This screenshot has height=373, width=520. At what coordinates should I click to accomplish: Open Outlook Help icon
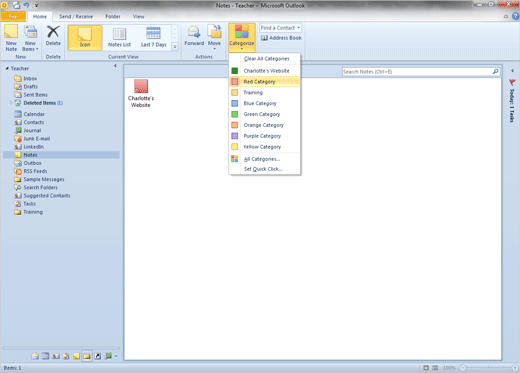pyautogui.click(x=515, y=16)
